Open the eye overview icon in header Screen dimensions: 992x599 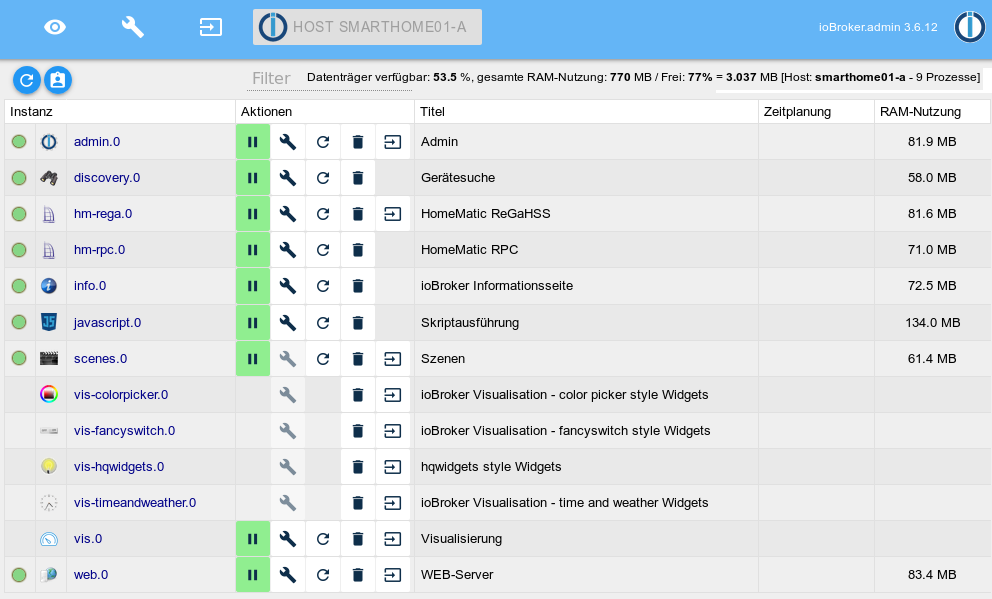click(55, 27)
